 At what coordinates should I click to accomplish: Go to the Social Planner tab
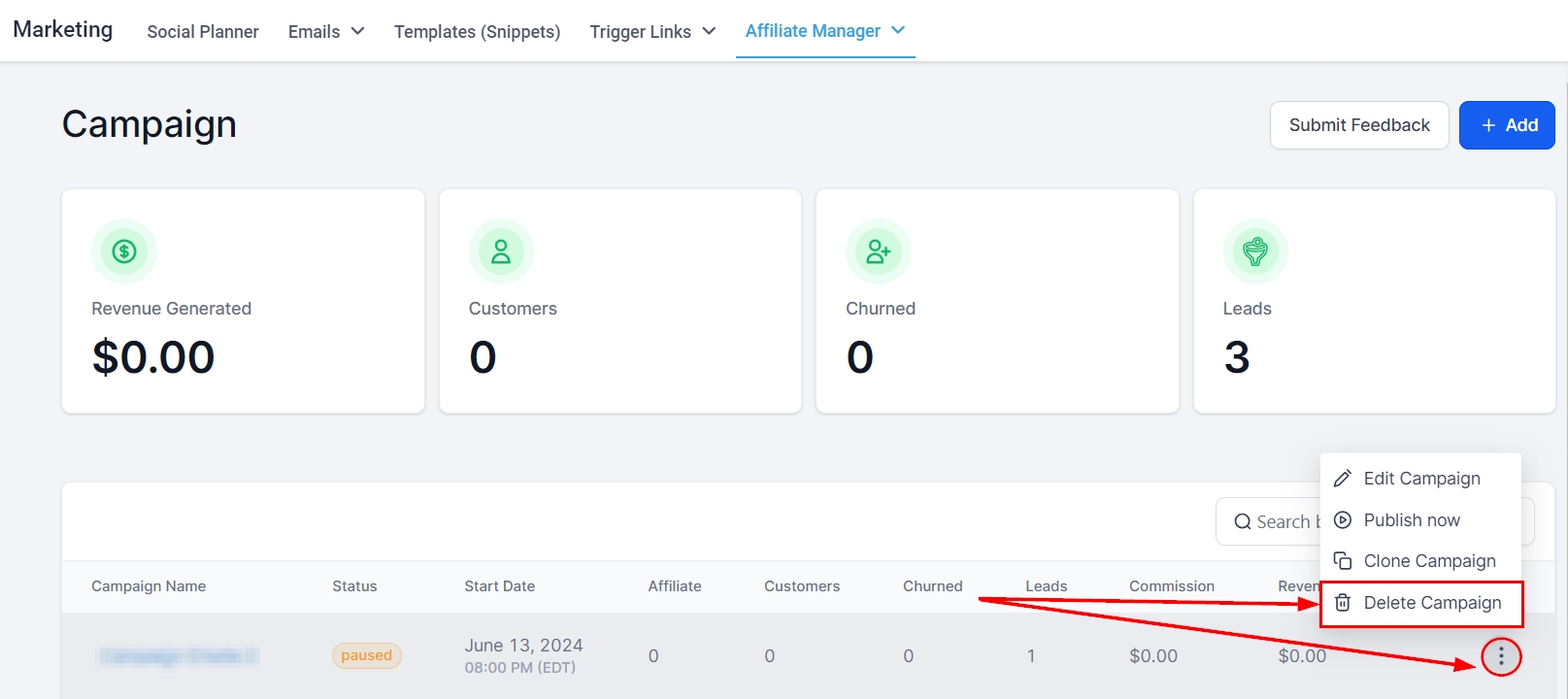203,32
